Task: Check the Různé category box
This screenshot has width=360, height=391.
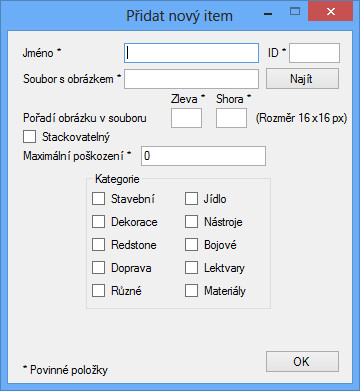Action: tap(98, 291)
